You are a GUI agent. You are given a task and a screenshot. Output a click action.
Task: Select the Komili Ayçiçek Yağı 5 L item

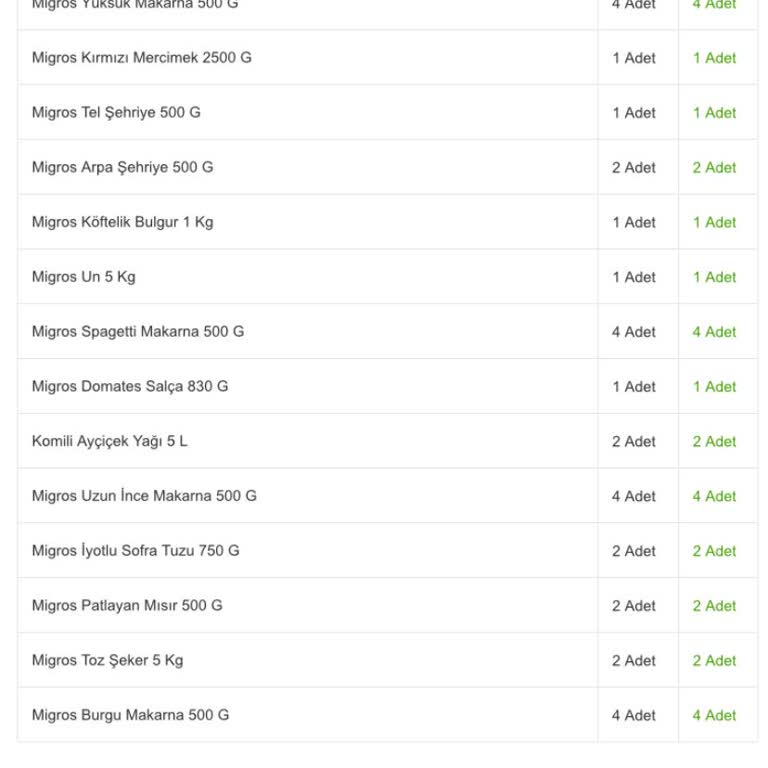[x=109, y=441]
